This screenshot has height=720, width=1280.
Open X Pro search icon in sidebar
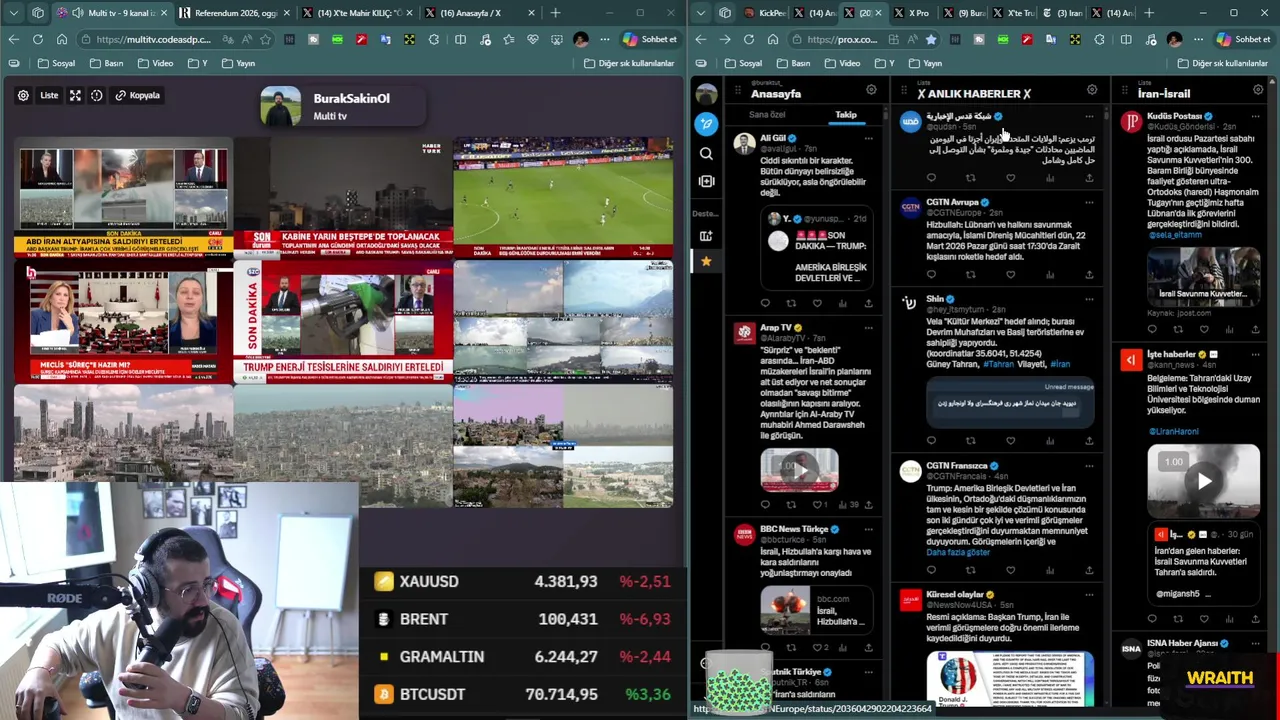coord(706,154)
